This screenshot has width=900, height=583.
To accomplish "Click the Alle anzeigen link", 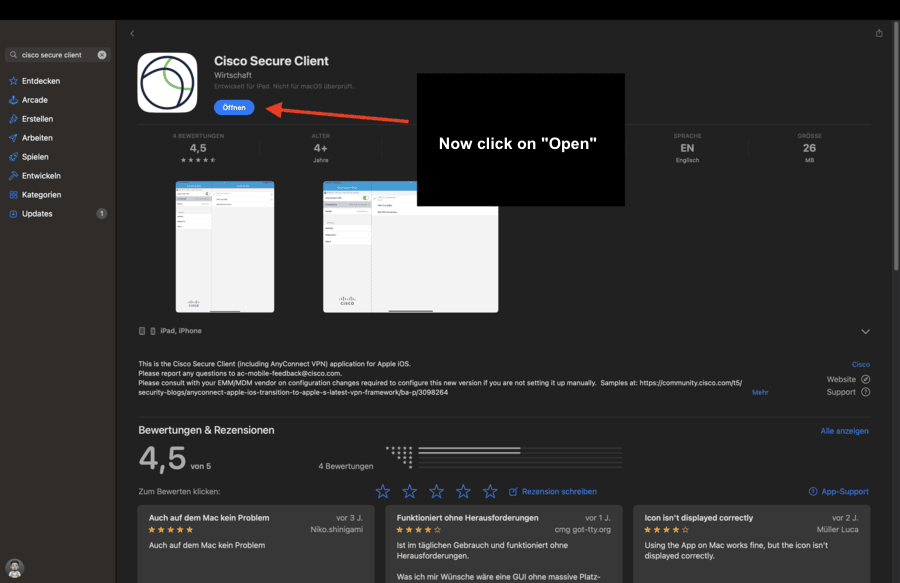I will tap(844, 431).
